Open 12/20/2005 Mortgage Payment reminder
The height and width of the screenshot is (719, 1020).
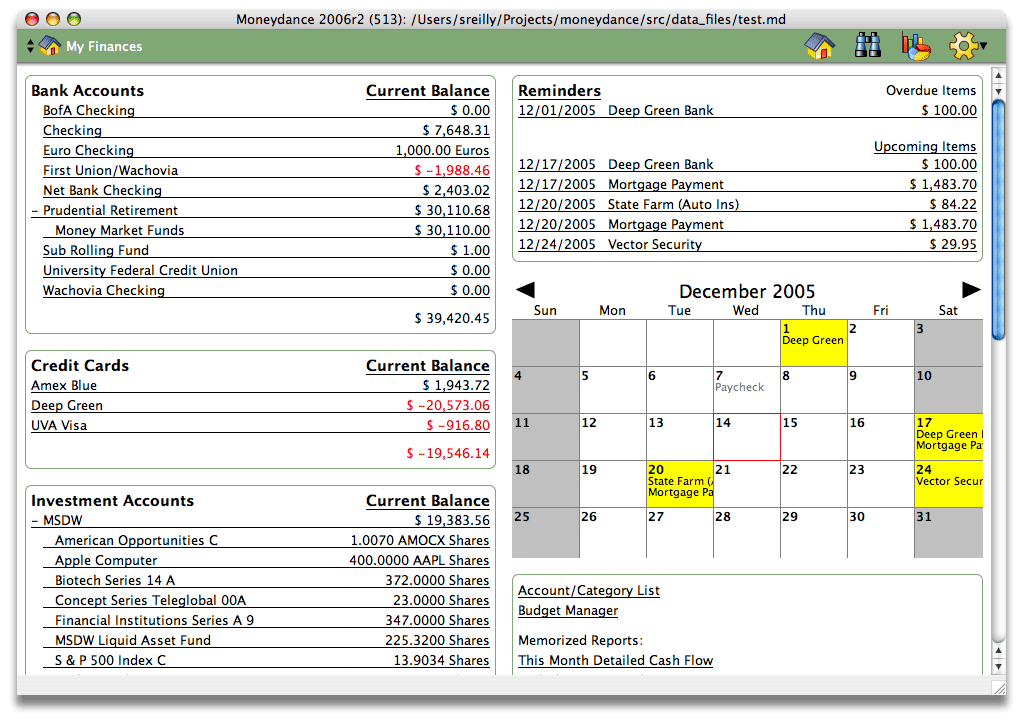747,224
